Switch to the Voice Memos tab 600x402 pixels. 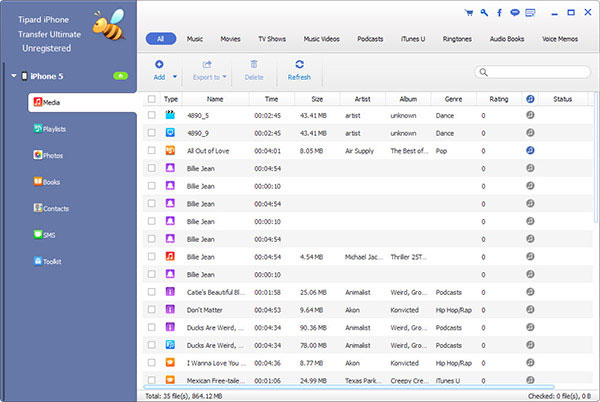[x=560, y=39]
